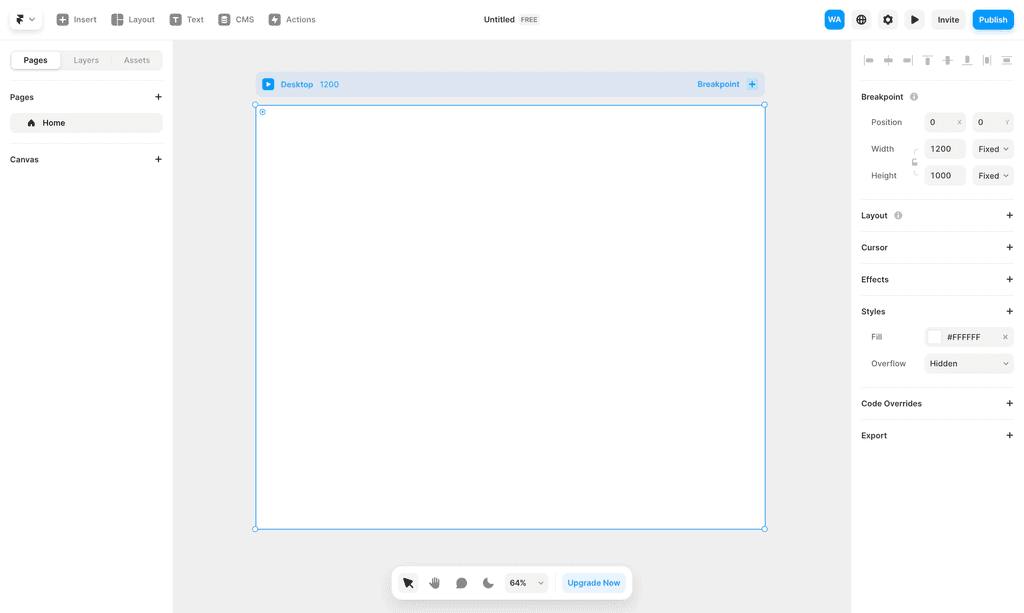This screenshot has width=1024, height=613.
Task: Lock the width and height aspect ratio
Action: point(915,162)
